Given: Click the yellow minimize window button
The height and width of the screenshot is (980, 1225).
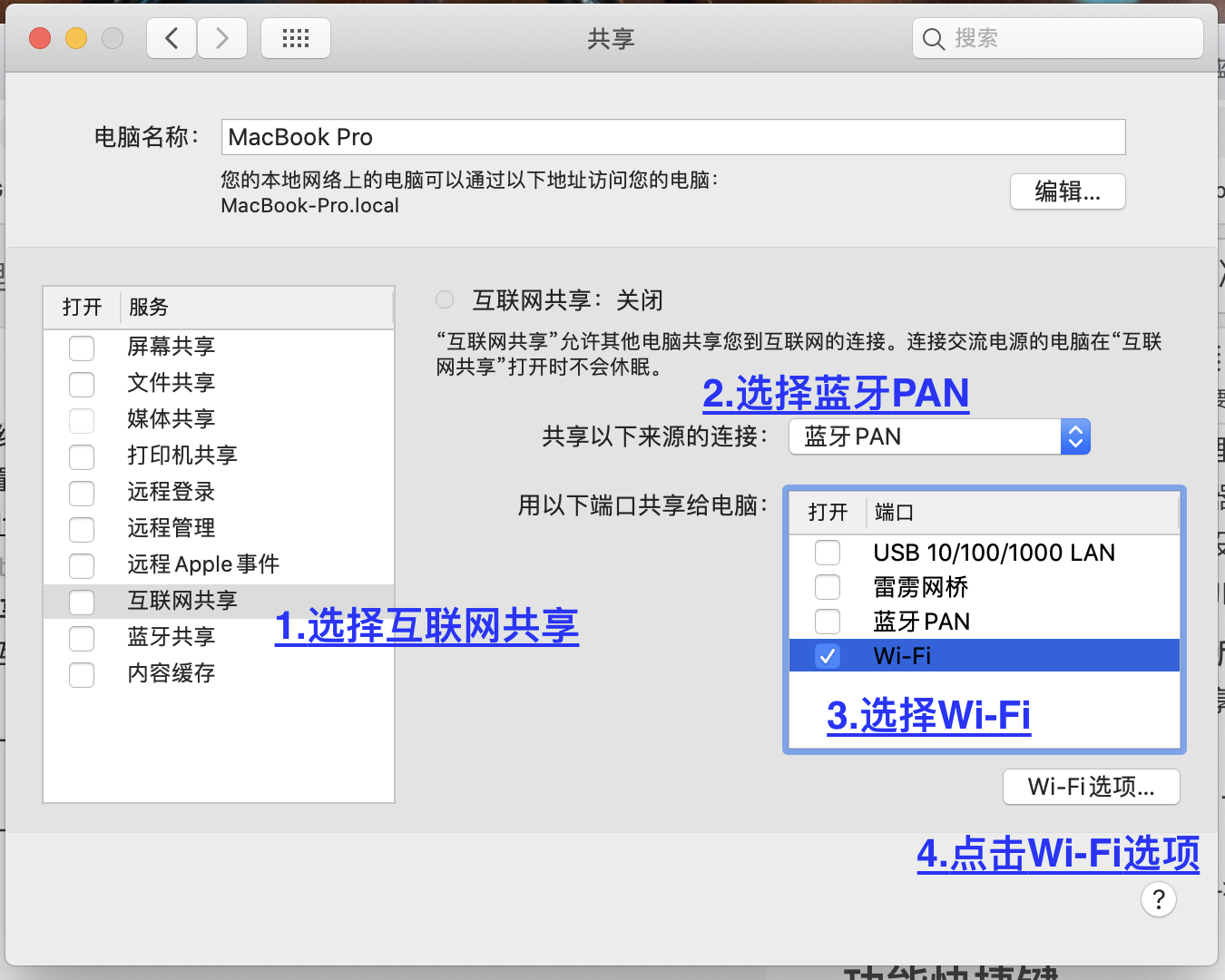Looking at the screenshot, I should tap(76, 38).
